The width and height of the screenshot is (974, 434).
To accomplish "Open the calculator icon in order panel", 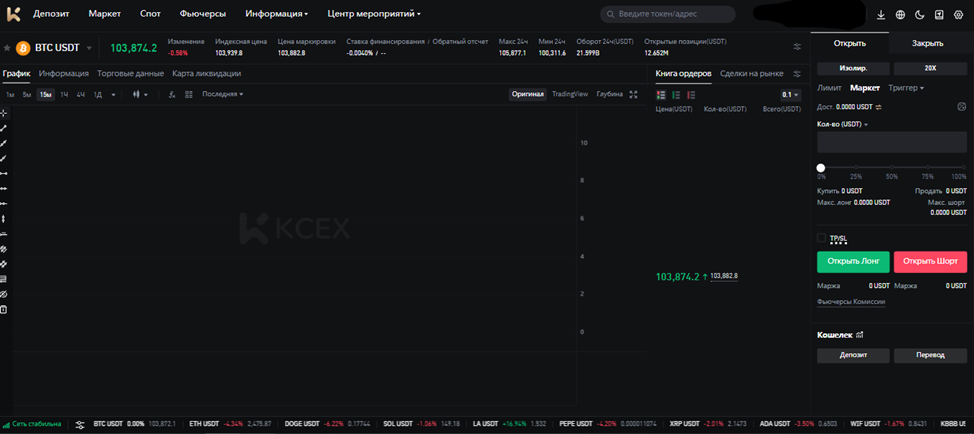I will [962, 107].
